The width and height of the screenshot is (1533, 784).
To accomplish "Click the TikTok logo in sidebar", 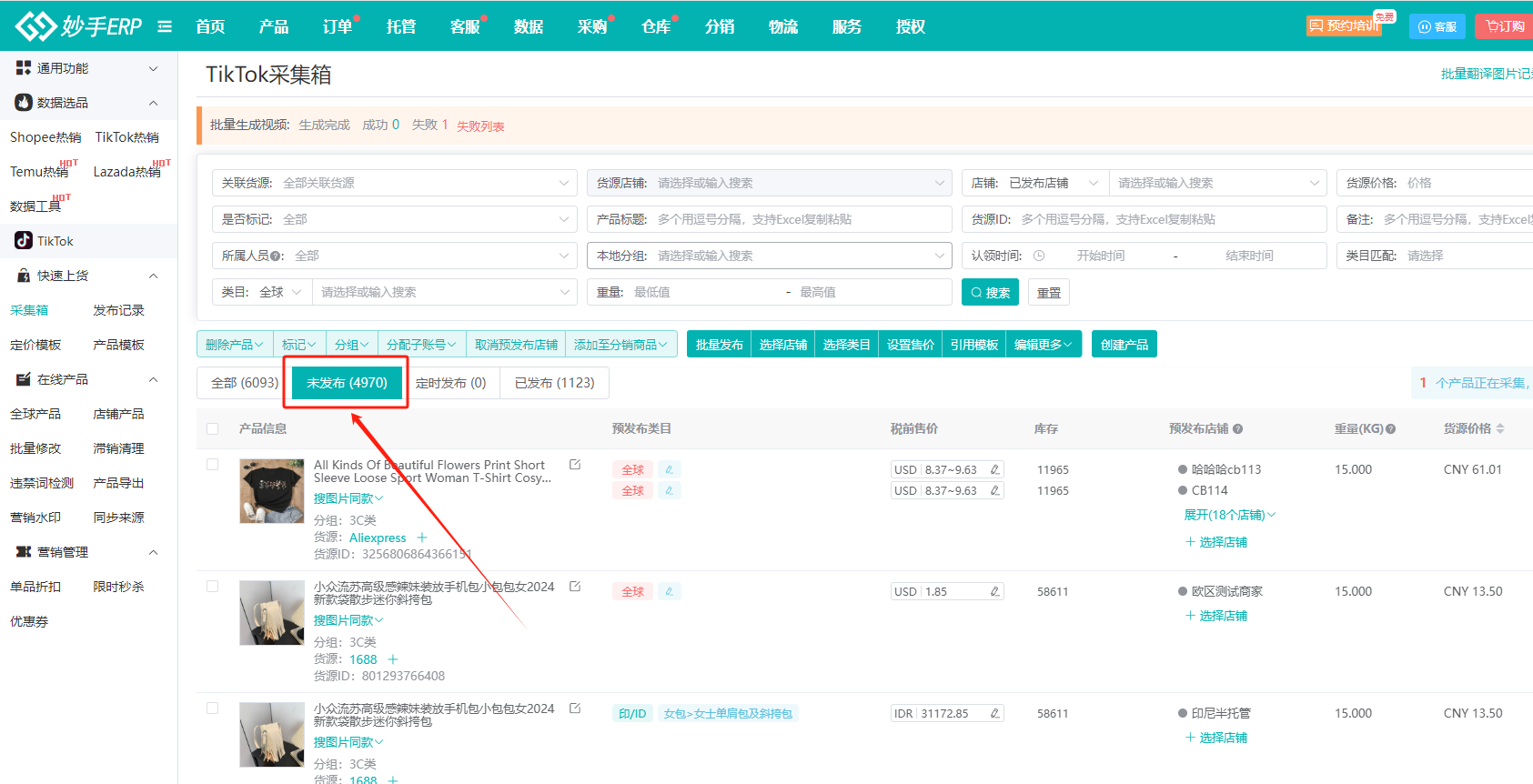I will pyautogui.click(x=23, y=241).
